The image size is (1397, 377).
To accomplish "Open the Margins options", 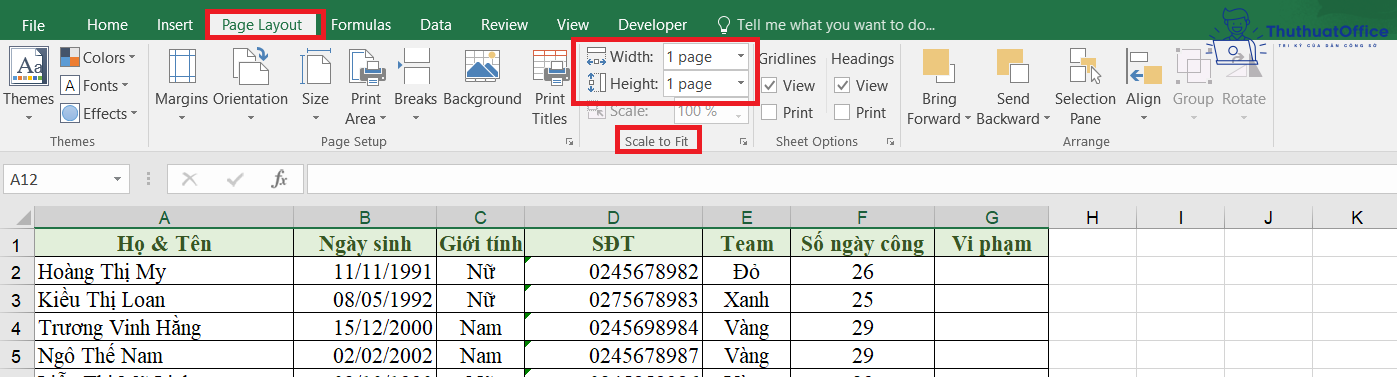I will pos(181,84).
